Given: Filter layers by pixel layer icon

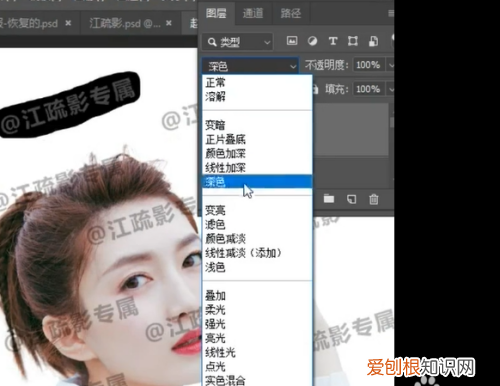Looking at the screenshot, I should 292,41.
